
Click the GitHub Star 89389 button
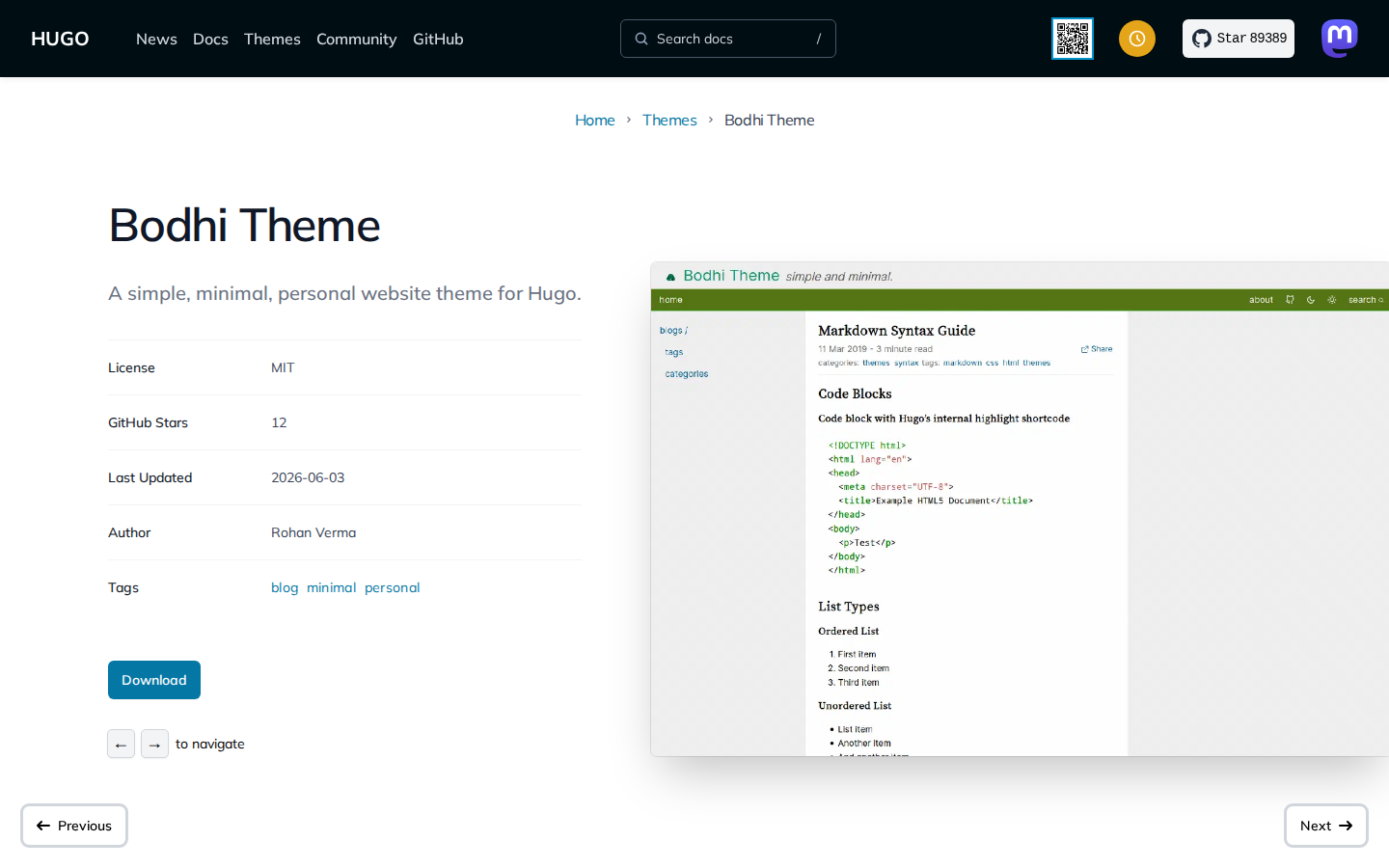pos(1239,39)
